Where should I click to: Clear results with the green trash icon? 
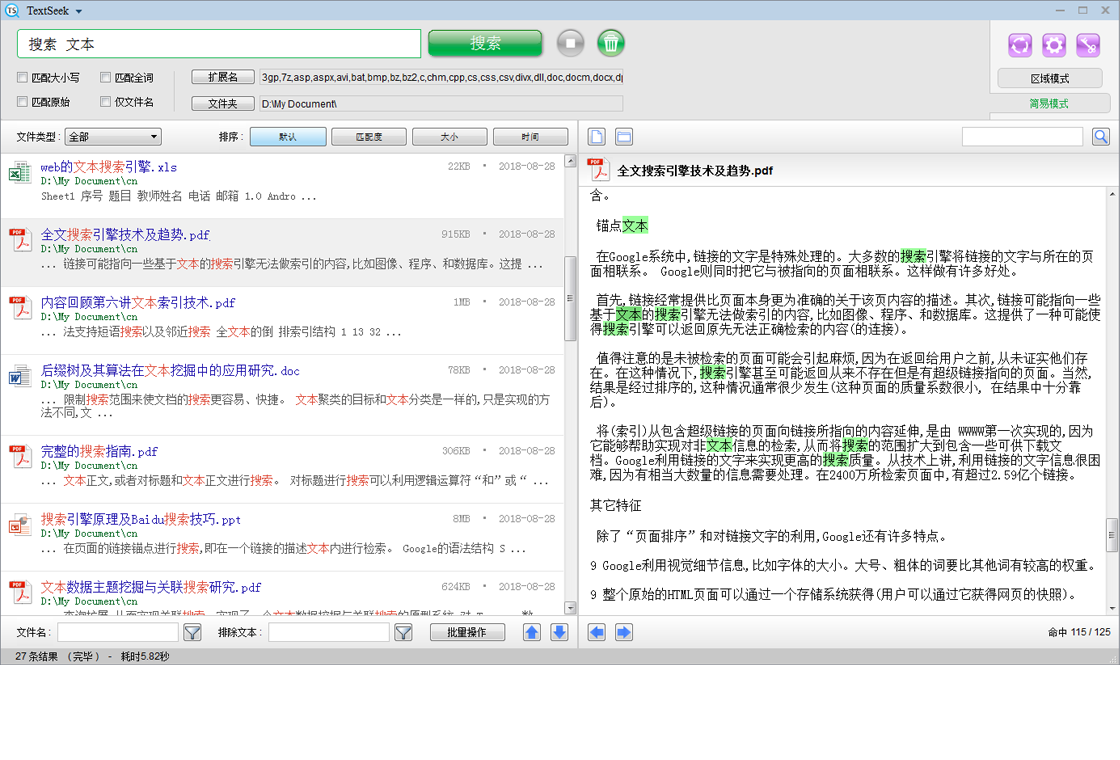[x=611, y=43]
